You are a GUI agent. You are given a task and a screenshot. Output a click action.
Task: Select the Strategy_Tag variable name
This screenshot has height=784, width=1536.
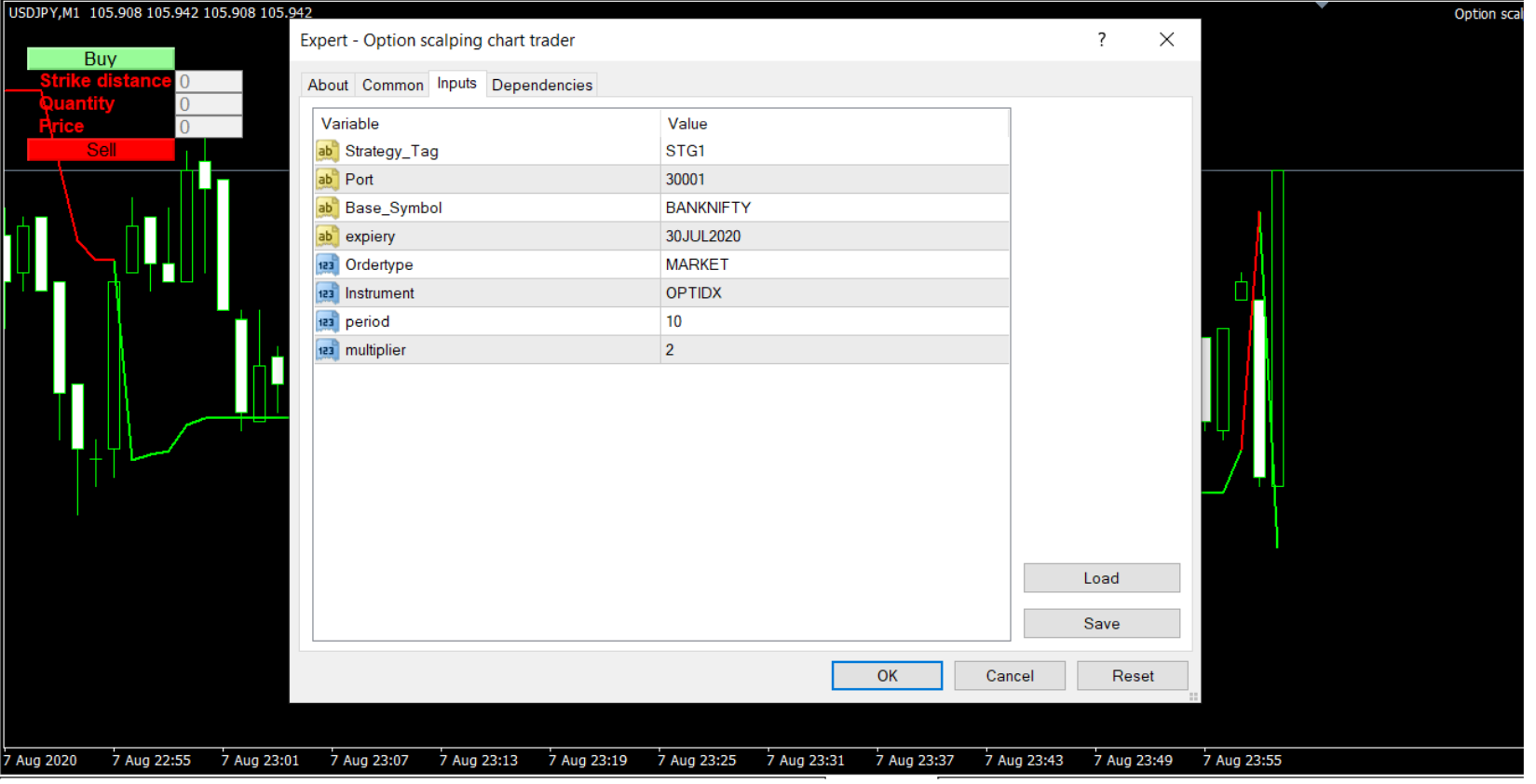click(x=391, y=151)
